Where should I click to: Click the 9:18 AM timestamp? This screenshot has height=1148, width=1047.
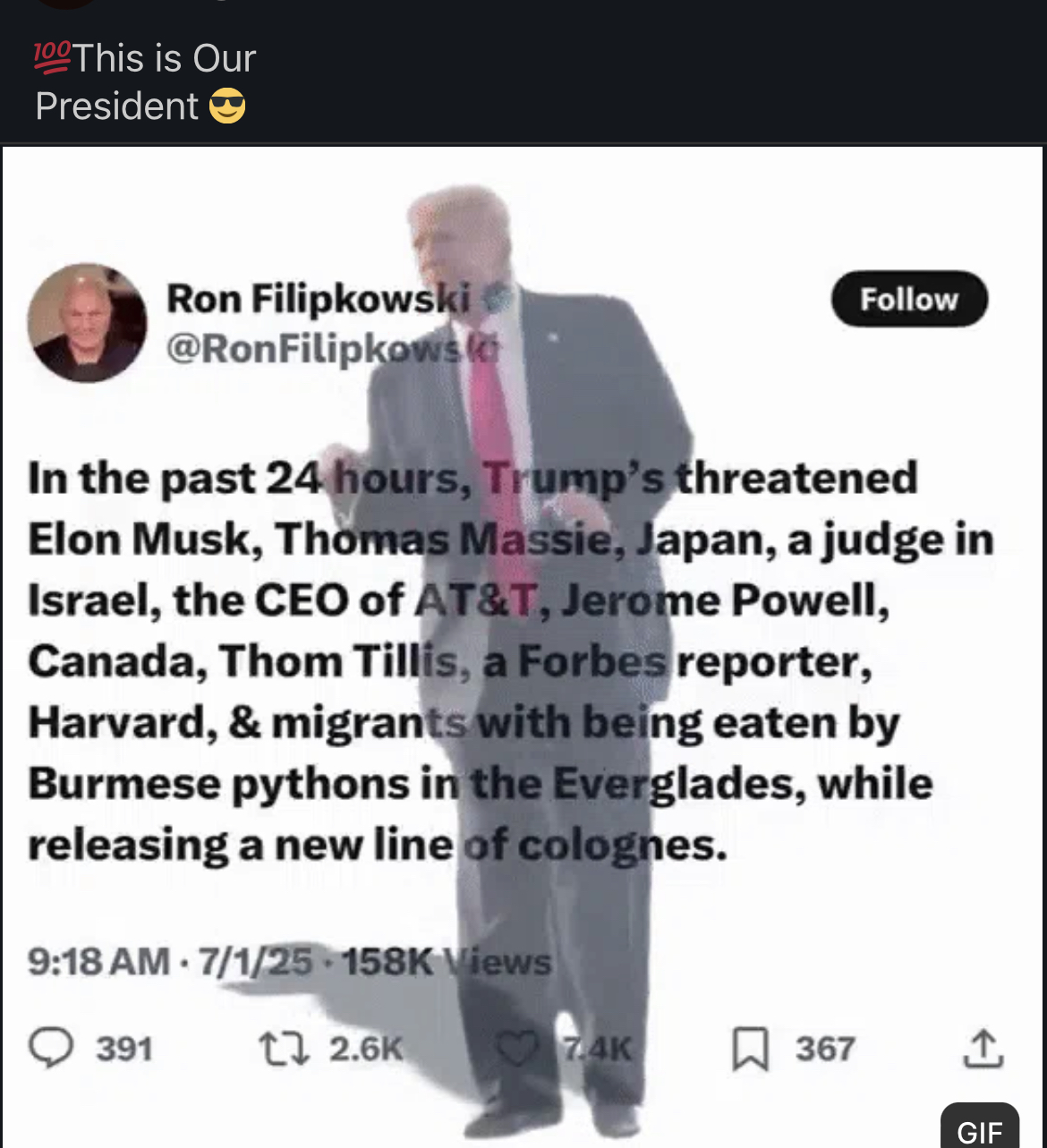(98, 962)
